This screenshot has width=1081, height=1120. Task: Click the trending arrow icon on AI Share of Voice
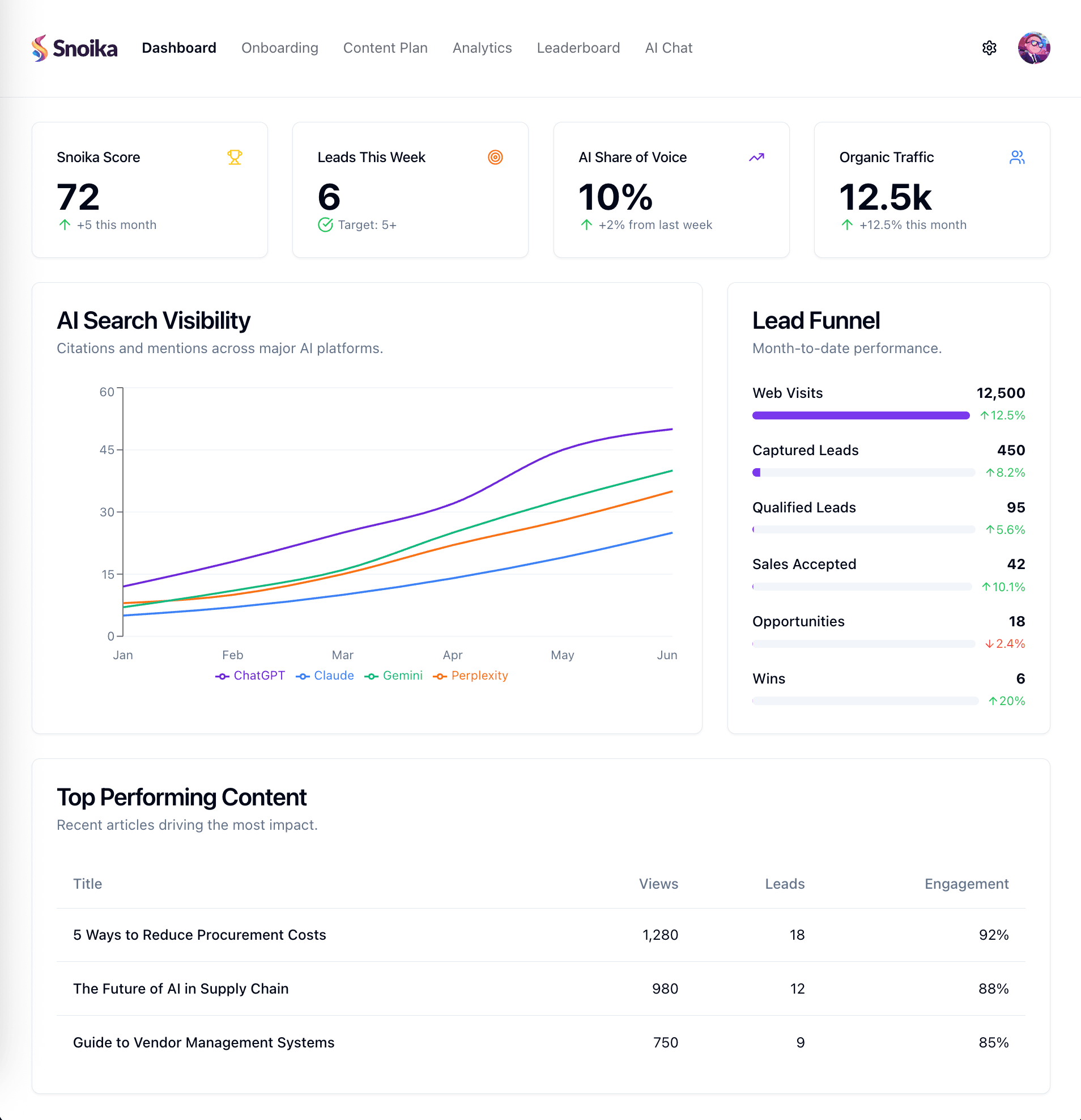click(756, 157)
